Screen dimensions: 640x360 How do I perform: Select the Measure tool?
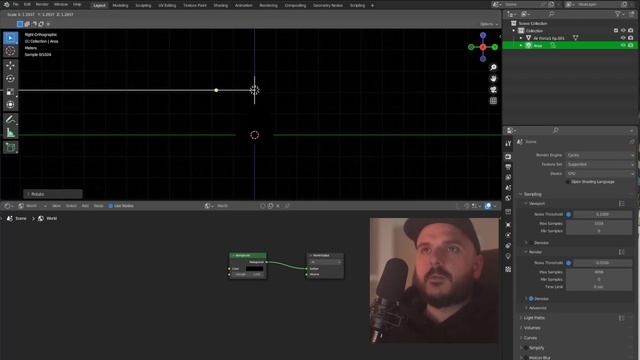[x=11, y=133]
